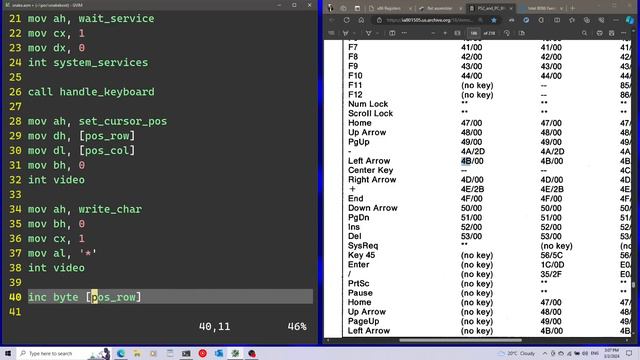Open the ENG language indicator
Viewport: 640px width, 360px height.
pos(595,353)
